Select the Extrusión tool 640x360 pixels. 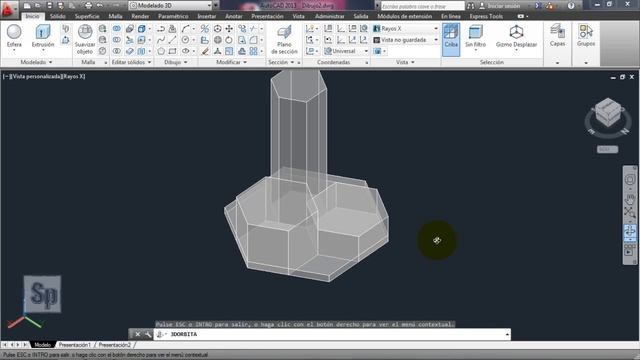coord(43,36)
